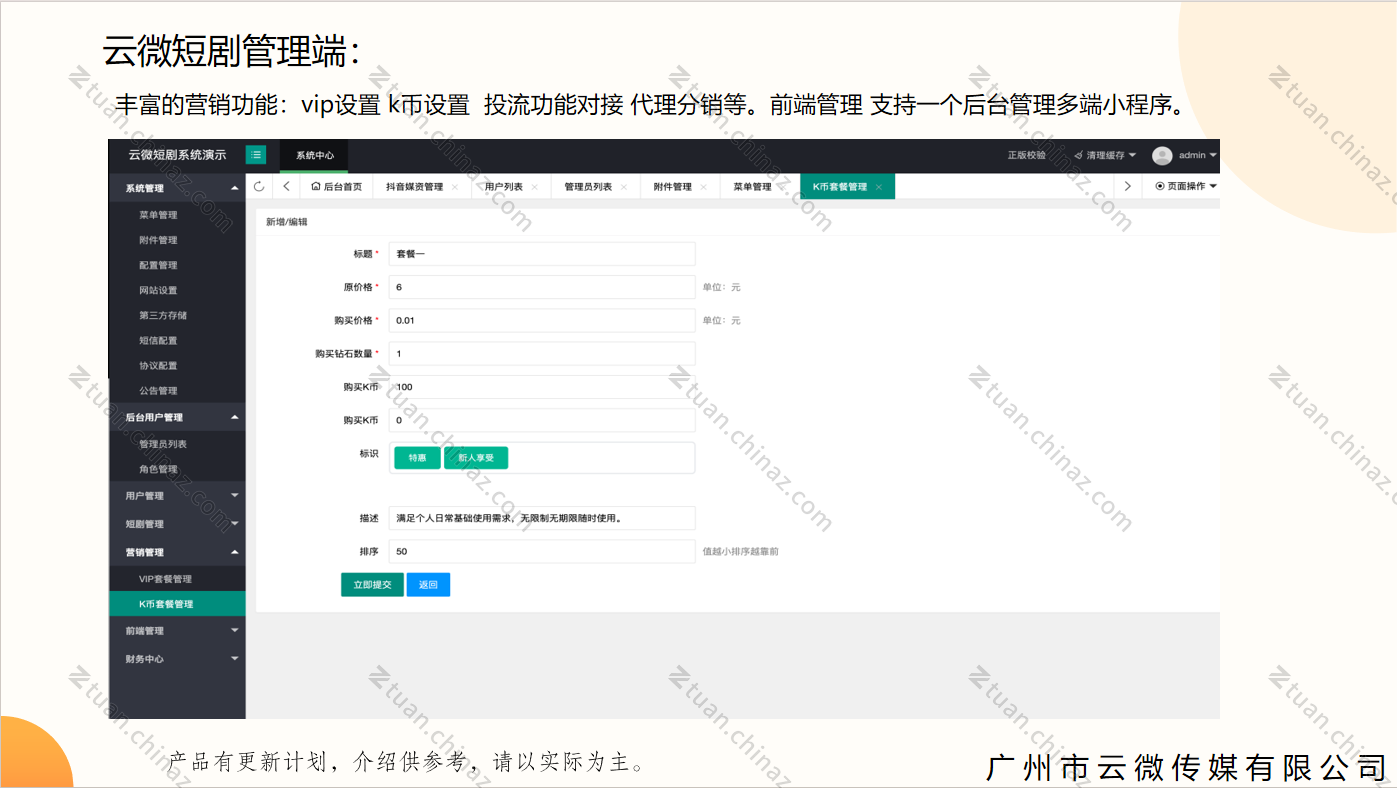Screen dimensions: 1397x788
Task: Switch to the 后台首页 tab
Action: tap(337, 187)
